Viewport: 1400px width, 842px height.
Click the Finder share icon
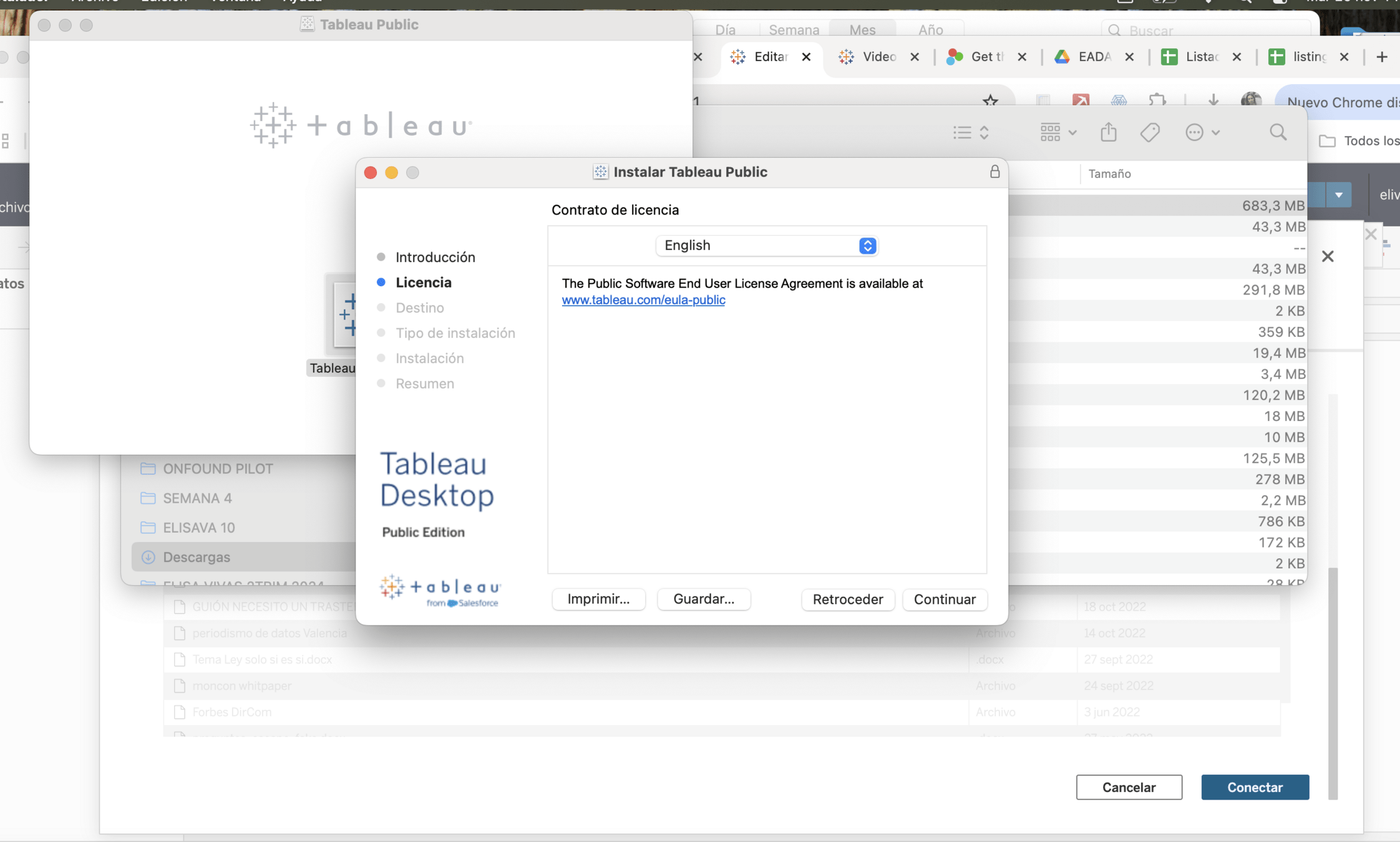click(1108, 132)
